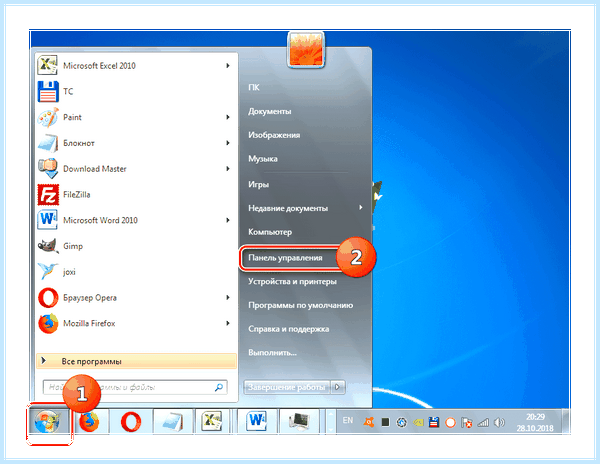
Task: Click the TC floppy disk tray icon
Action: coord(434,422)
